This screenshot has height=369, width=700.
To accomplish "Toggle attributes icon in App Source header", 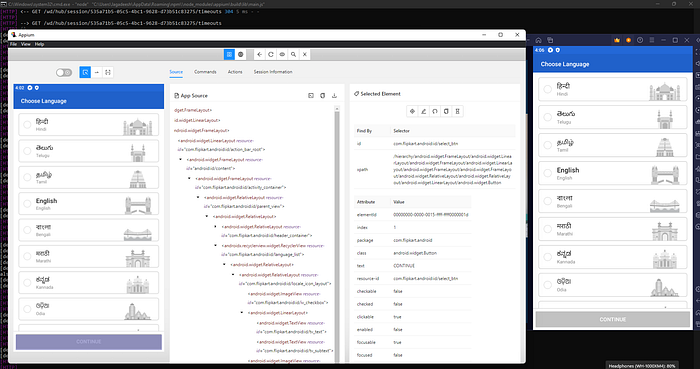I will [x=311, y=95].
